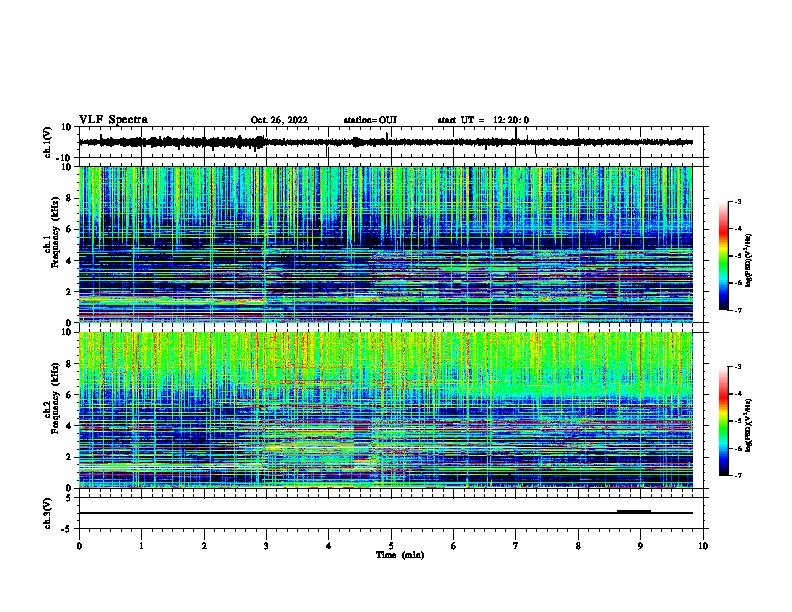Click the time axis tick label '0'
This screenshot has width=792, height=612.
79,546
